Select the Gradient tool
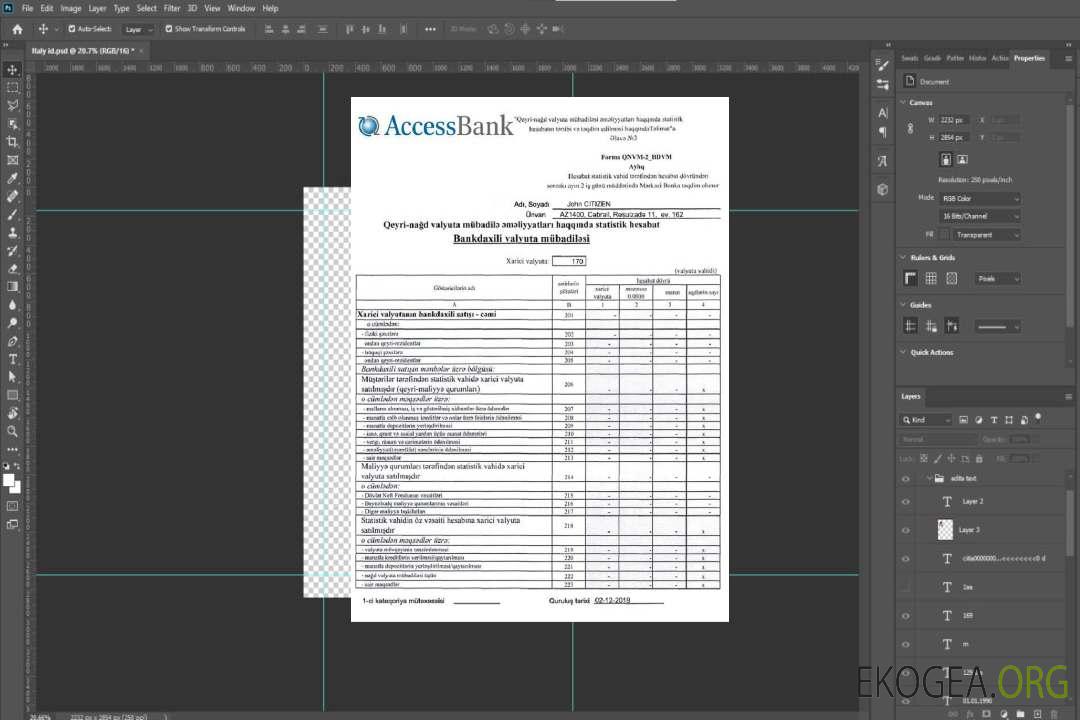 (12, 287)
